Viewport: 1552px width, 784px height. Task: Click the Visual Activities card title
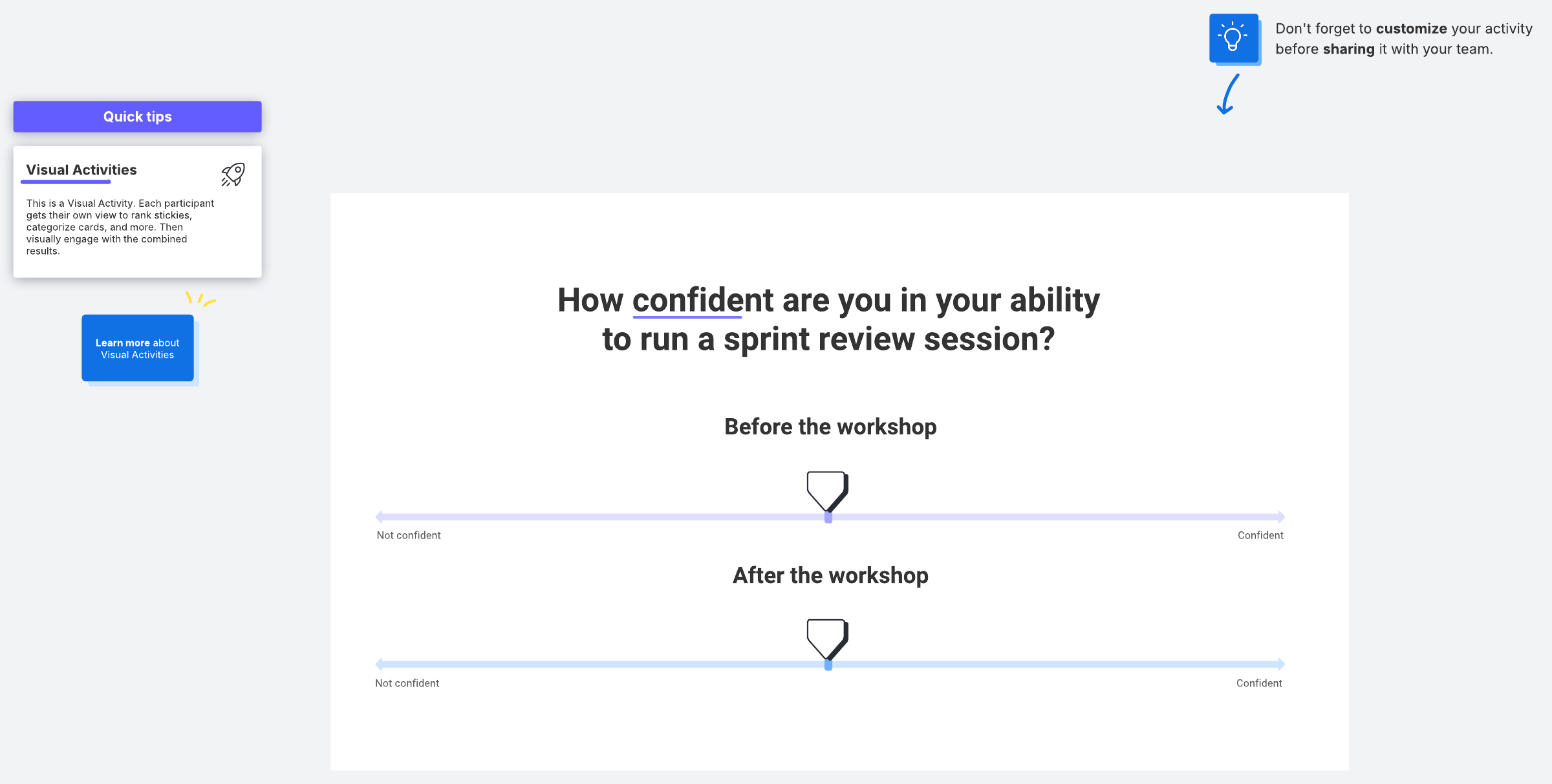81,170
